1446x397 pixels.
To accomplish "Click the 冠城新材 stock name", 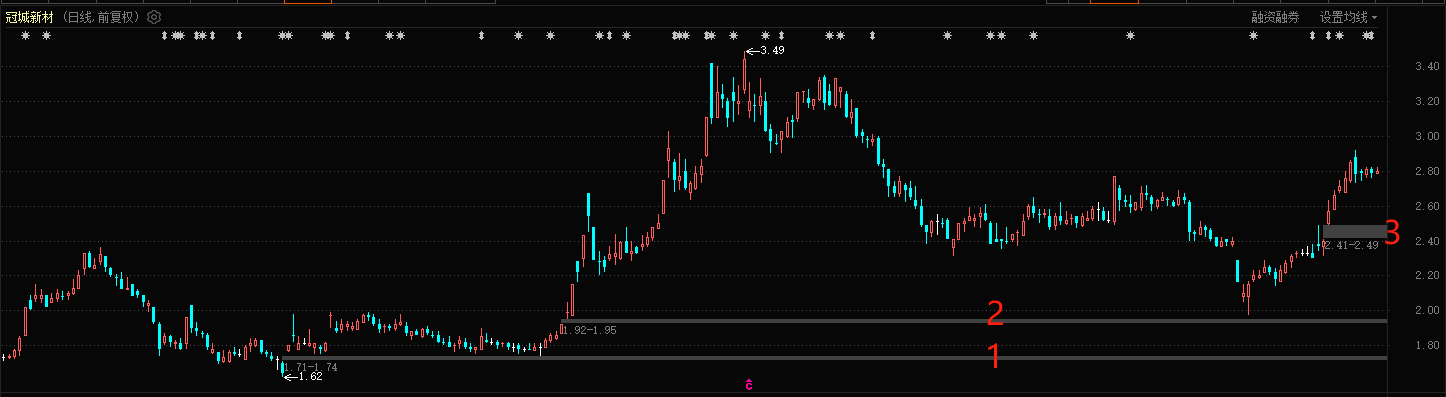I will (x=29, y=17).
